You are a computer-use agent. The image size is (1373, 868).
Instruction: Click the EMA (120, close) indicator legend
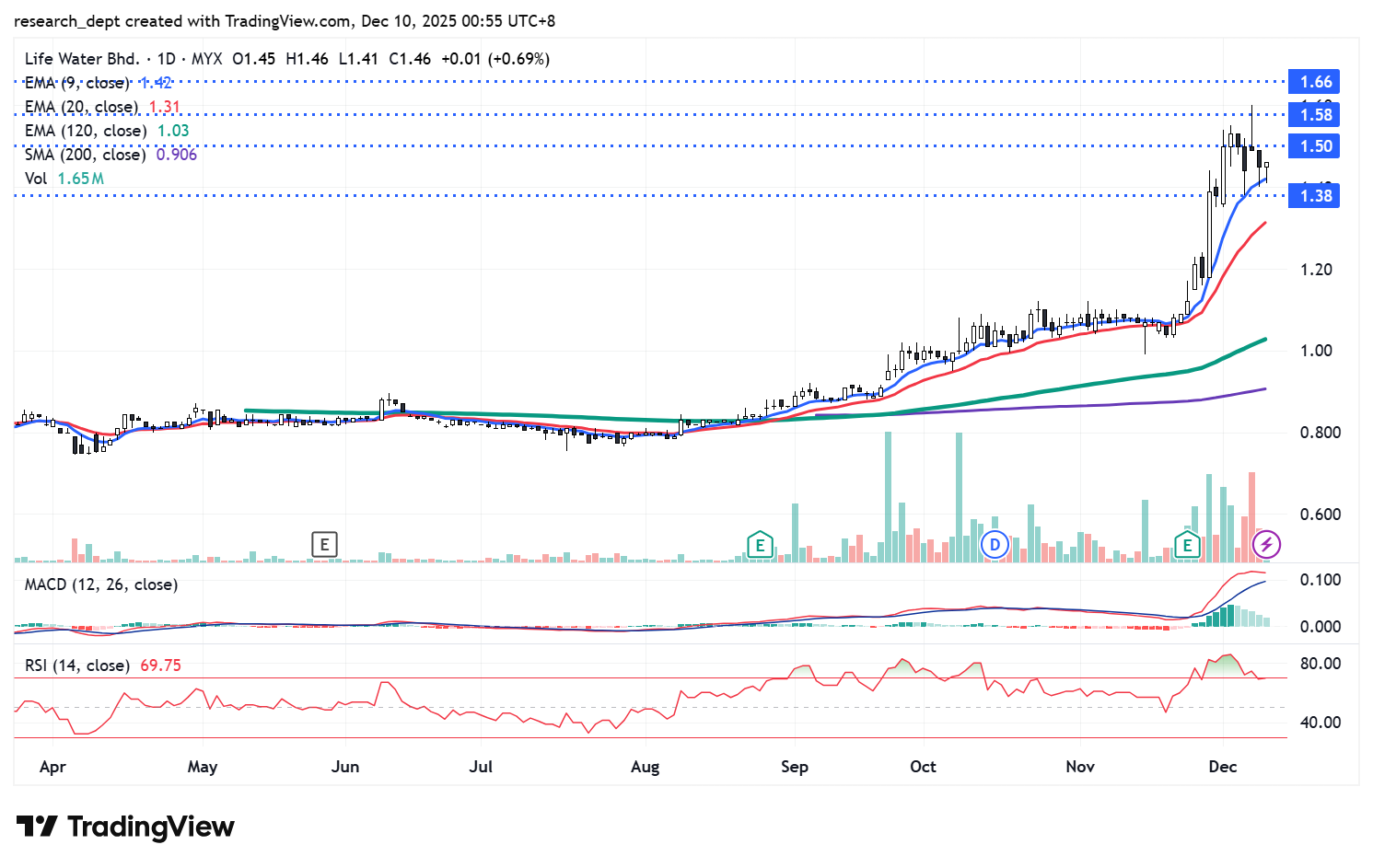pos(85,131)
